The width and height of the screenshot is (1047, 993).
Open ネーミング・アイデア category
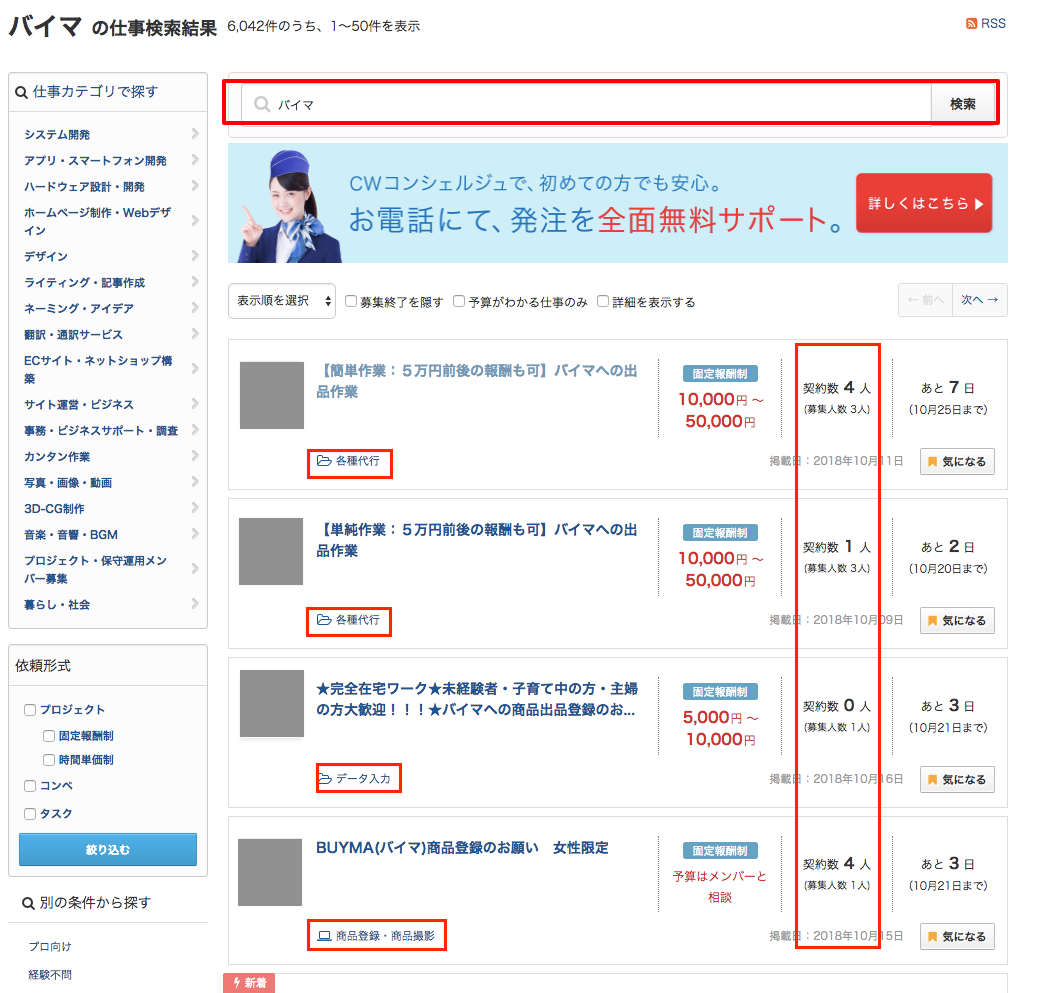pos(79,309)
